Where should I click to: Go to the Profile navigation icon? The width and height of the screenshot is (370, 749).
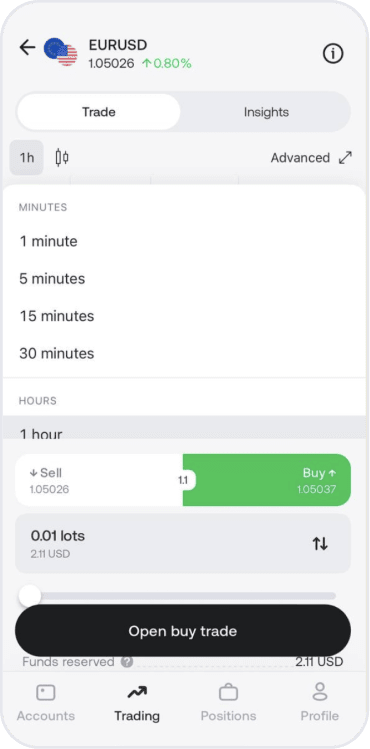pos(319,692)
